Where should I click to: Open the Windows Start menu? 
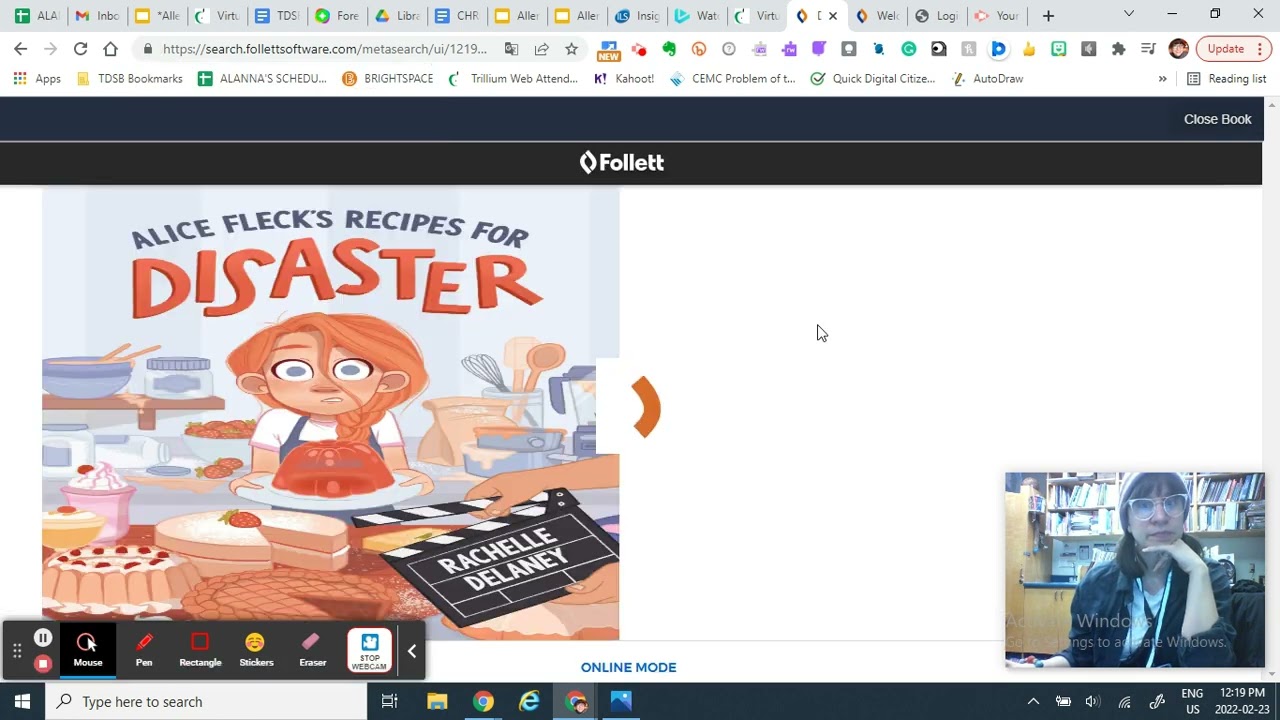pos(22,701)
